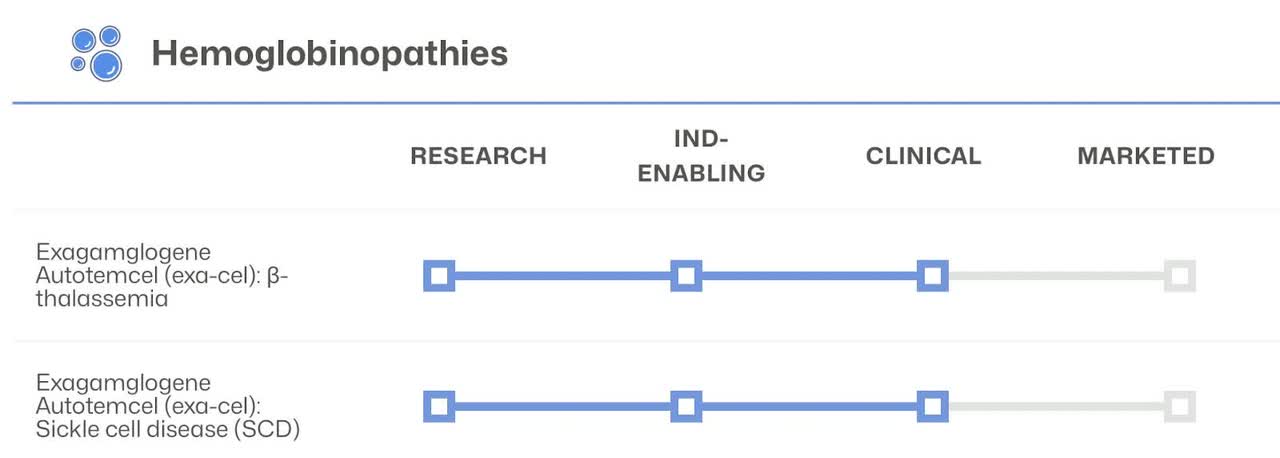Click the Sickle cell disease Research marker
The width and height of the screenshot is (1280, 458).
click(439, 406)
